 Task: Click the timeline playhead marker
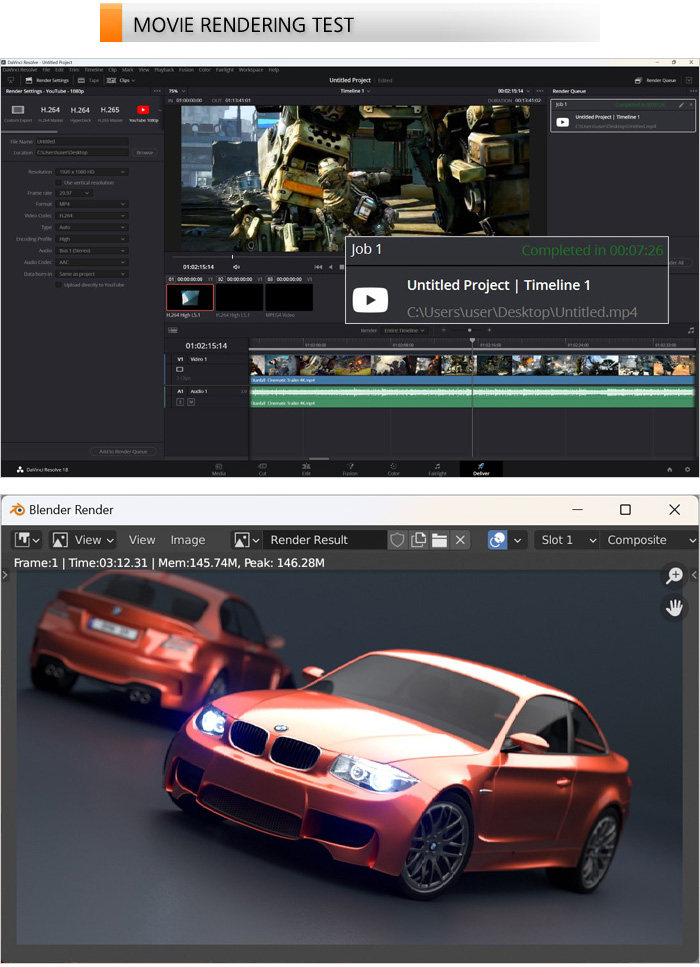click(472, 340)
